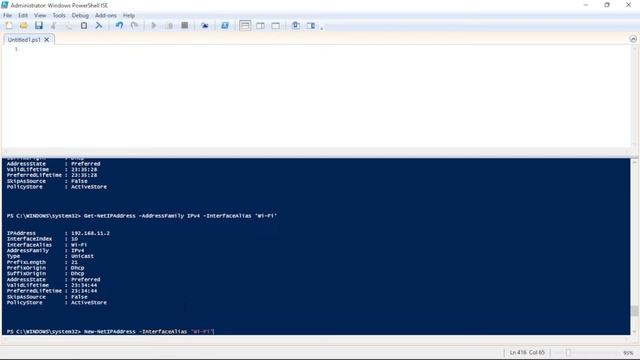
Task: Open the View menu
Action: point(40,15)
